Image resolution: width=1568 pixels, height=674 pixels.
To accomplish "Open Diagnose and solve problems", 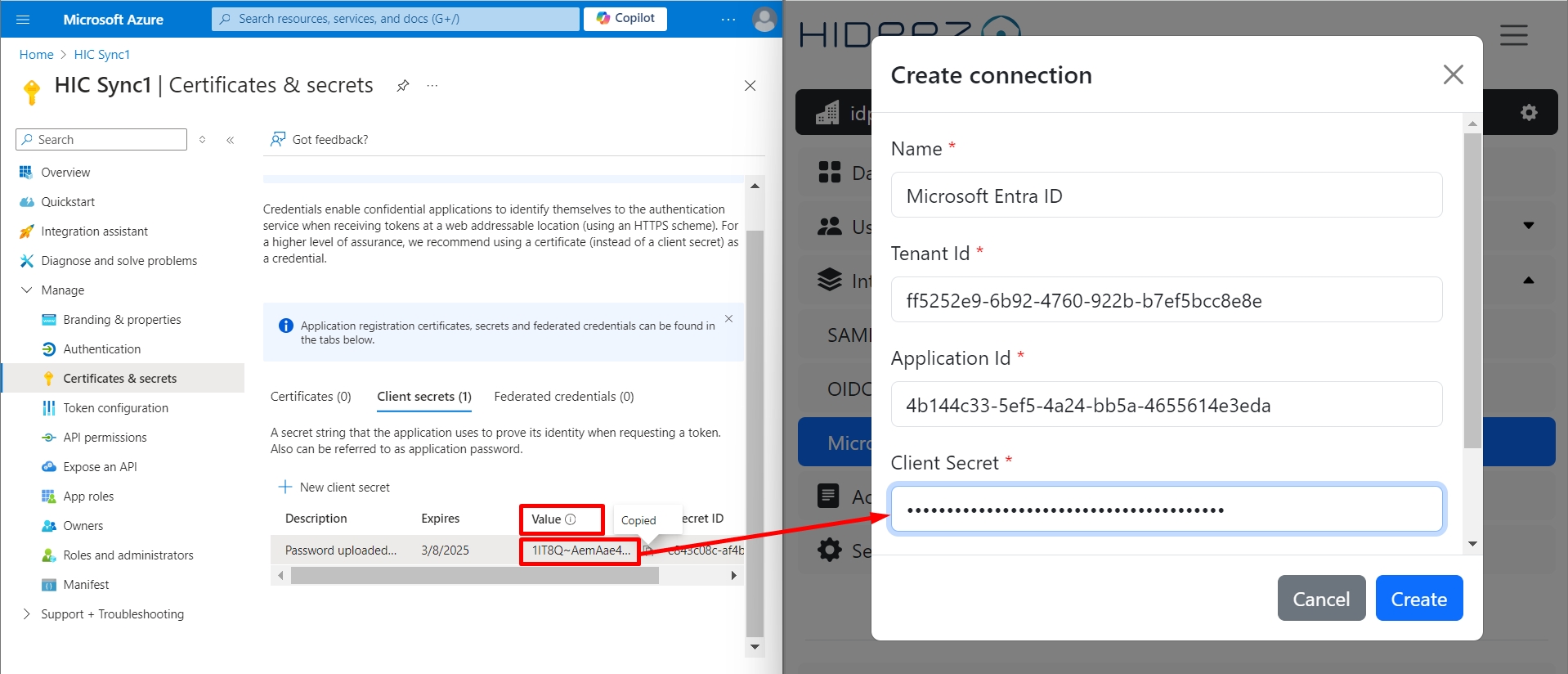I will tap(119, 261).
